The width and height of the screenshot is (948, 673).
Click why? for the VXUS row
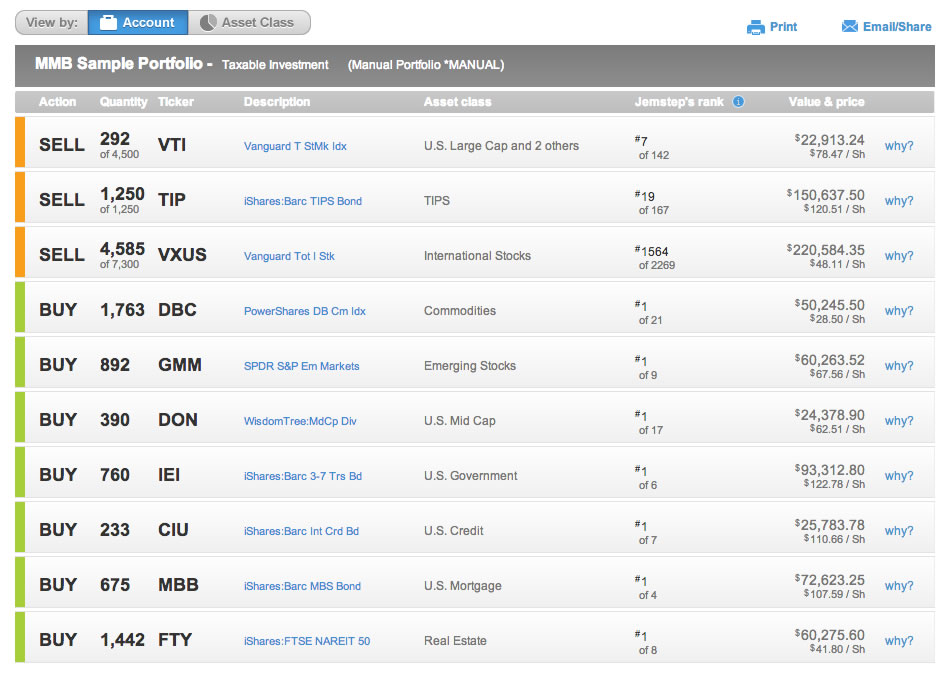899,256
